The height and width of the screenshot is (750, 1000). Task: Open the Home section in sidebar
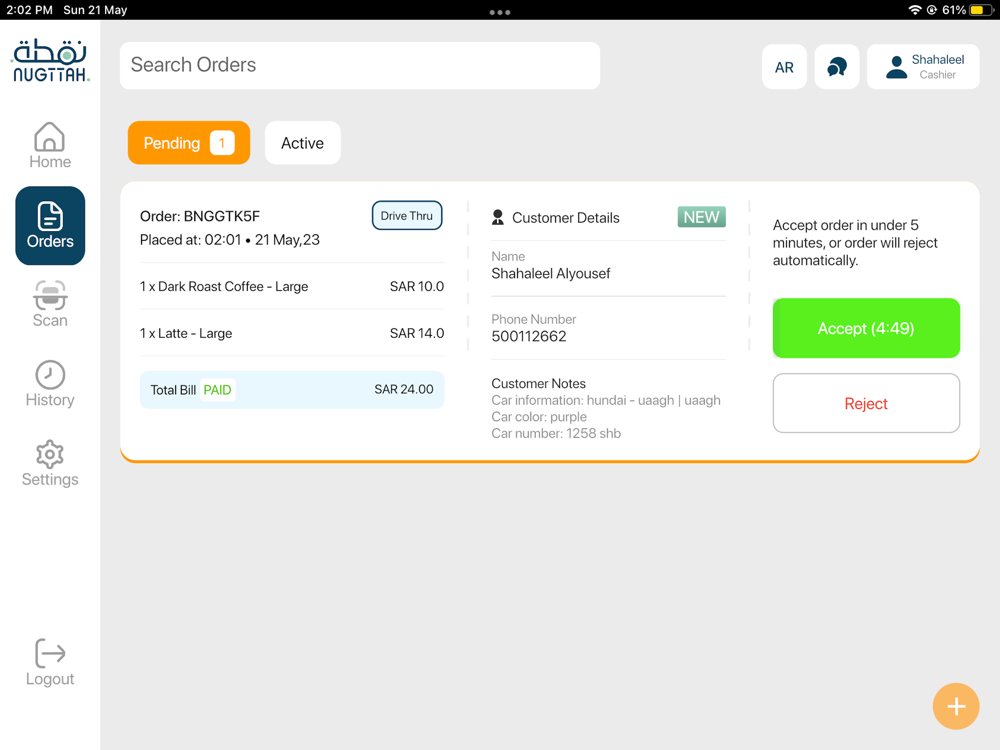tap(50, 145)
